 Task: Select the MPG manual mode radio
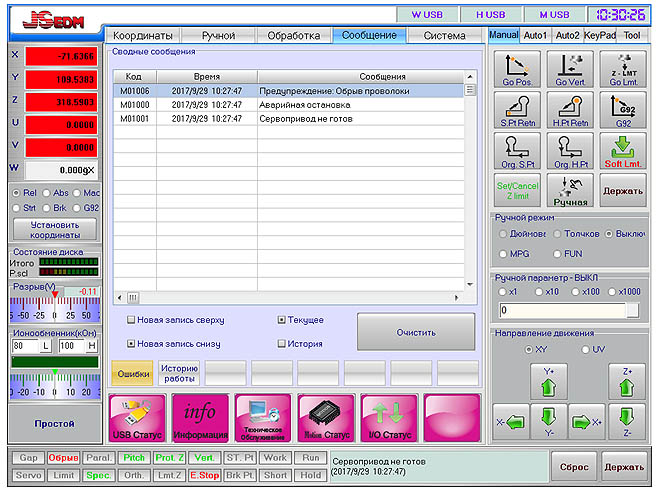click(503, 254)
